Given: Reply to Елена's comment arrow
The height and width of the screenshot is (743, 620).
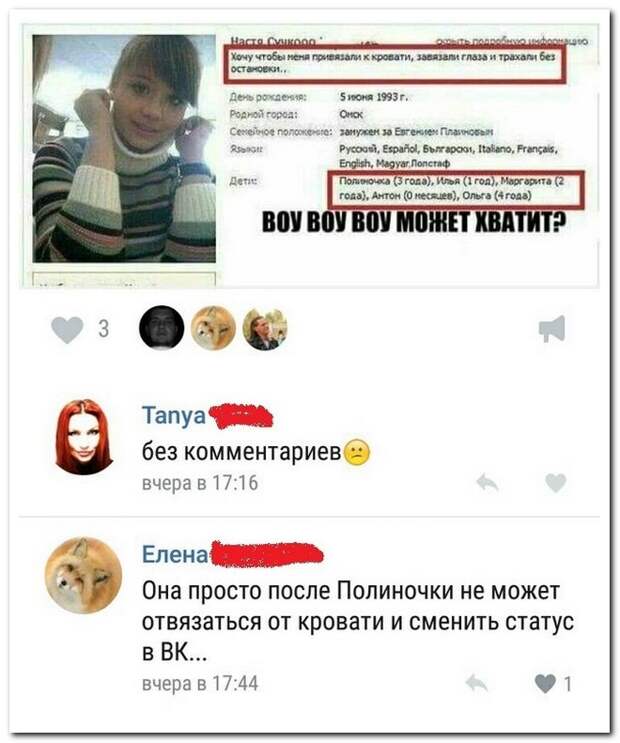Looking at the screenshot, I should pyautogui.click(x=476, y=683).
